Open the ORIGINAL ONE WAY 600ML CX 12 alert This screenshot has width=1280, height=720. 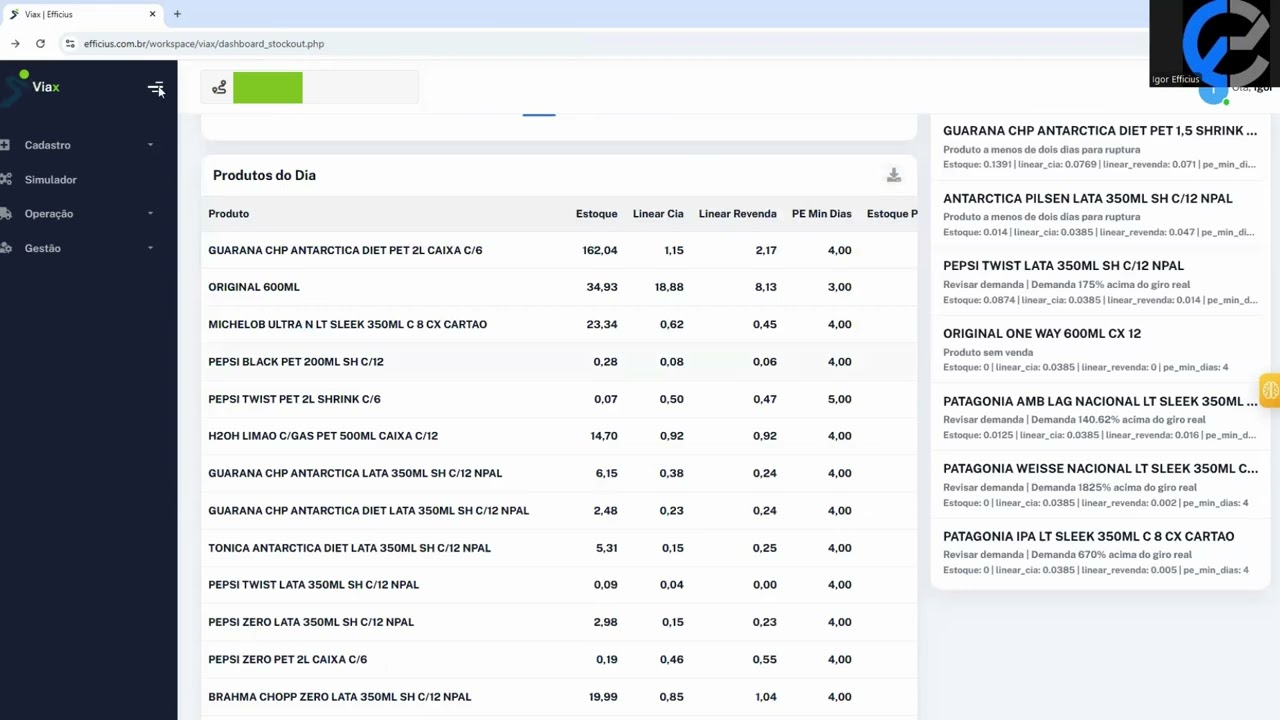tap(1100, 350)
